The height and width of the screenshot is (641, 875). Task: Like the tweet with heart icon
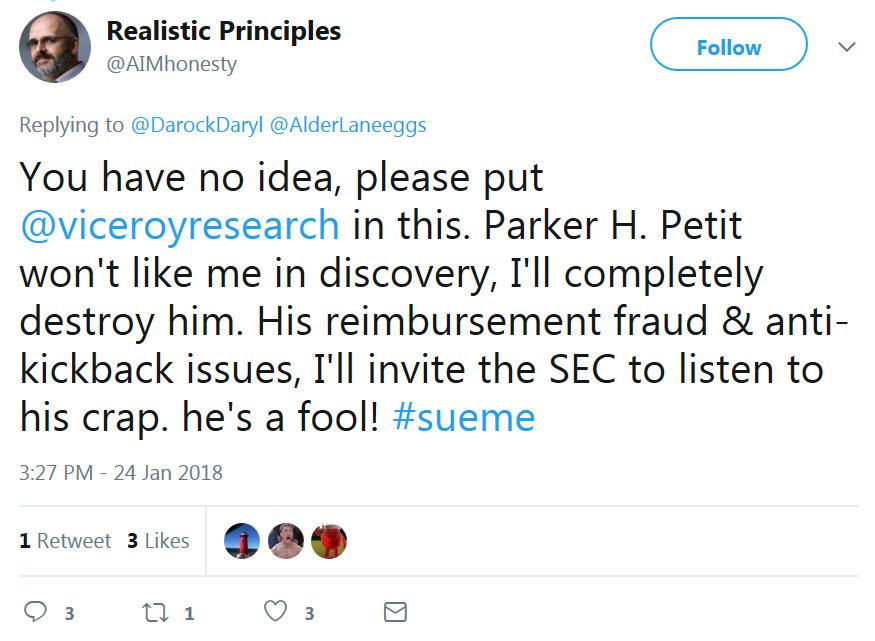[276, 611]
